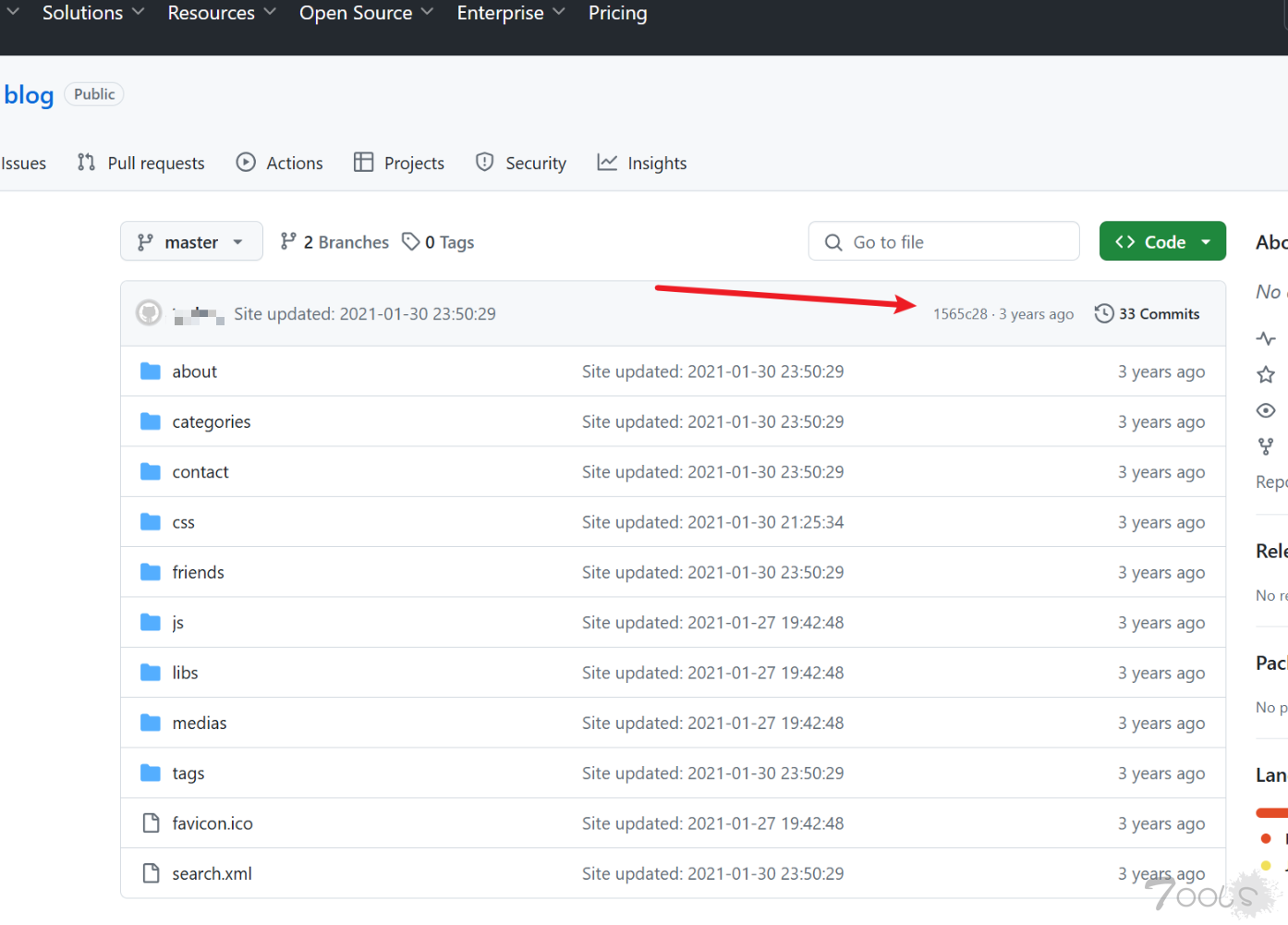This screenshot has height=925, width=1288.
Task: Focus the Go to file search field
Action: pos(943,241)
